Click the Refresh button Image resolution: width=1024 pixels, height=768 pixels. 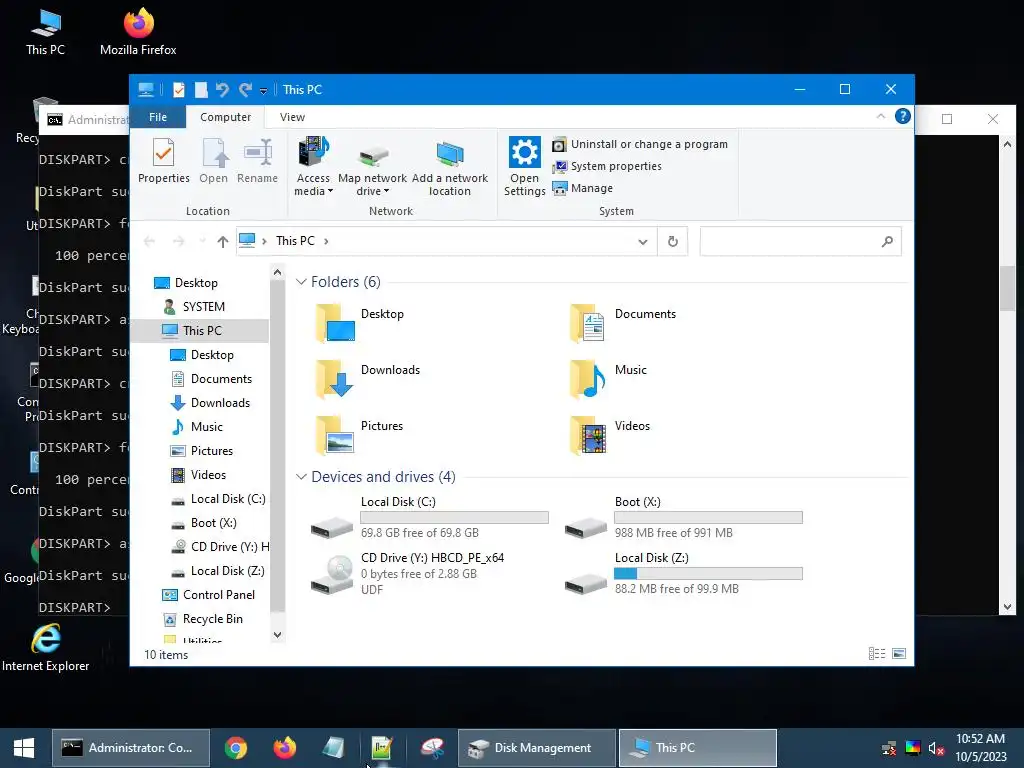point(673,242)
